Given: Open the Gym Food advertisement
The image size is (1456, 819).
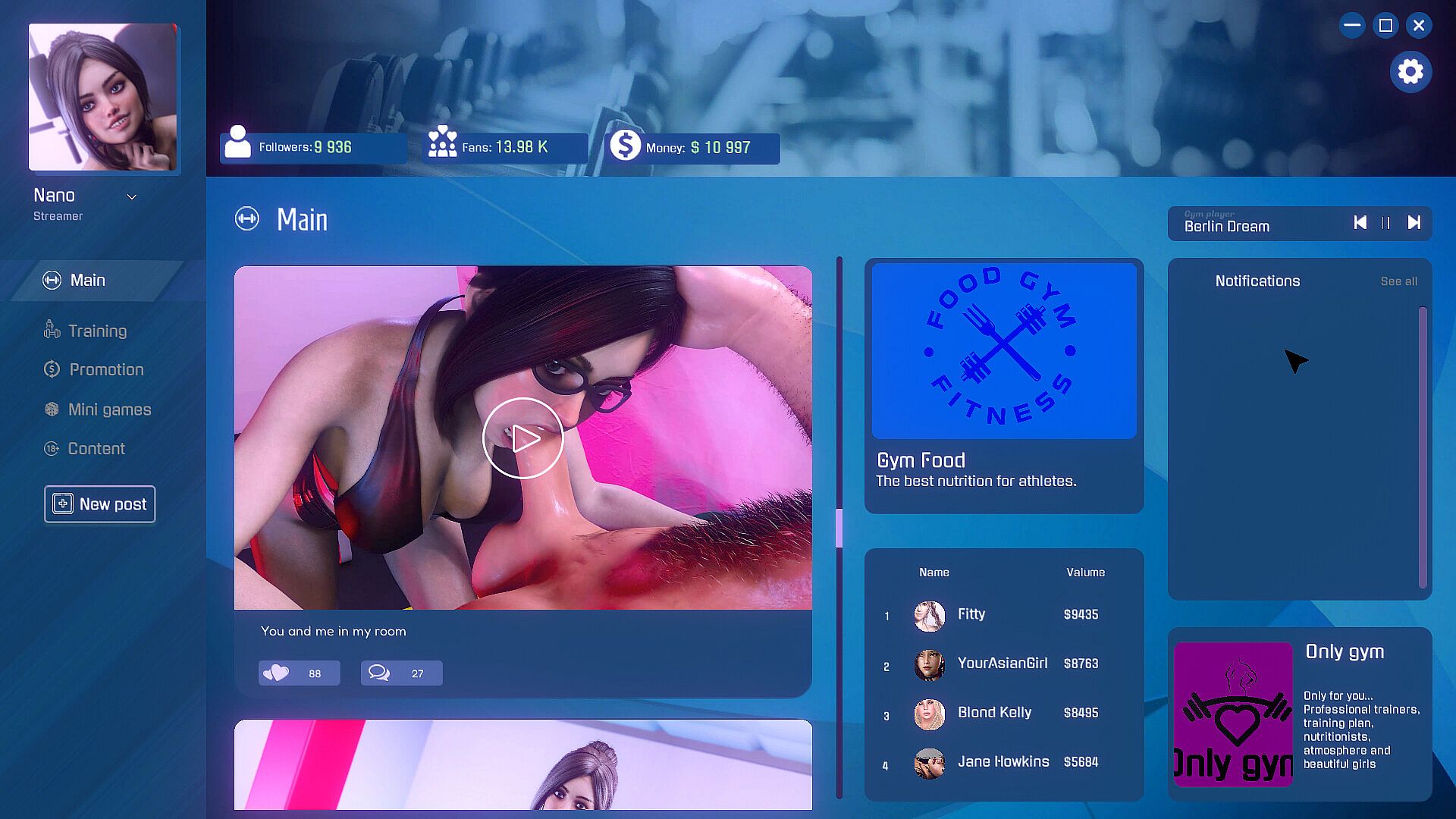Looking at the screenshot, I should tap(1003, 385).
